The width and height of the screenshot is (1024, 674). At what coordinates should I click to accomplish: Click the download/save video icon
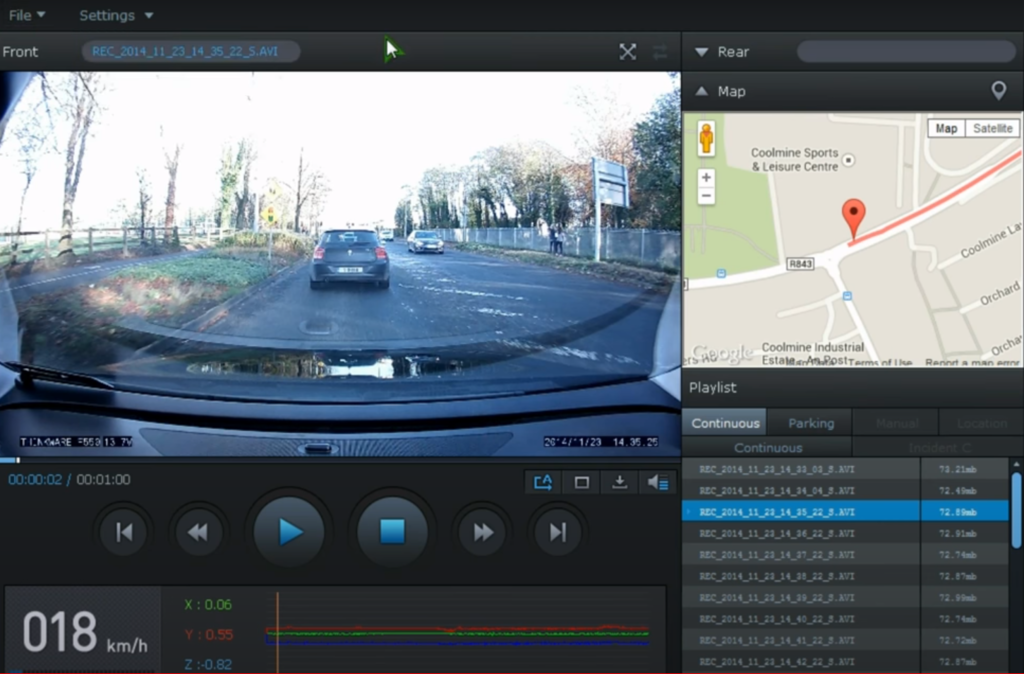[619, 482]
